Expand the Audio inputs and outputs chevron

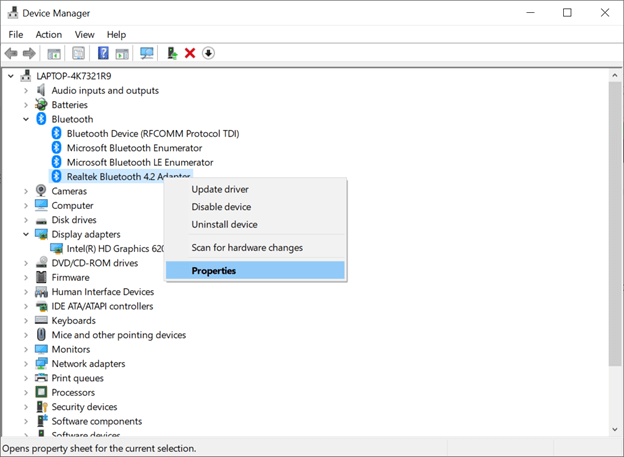26,90
